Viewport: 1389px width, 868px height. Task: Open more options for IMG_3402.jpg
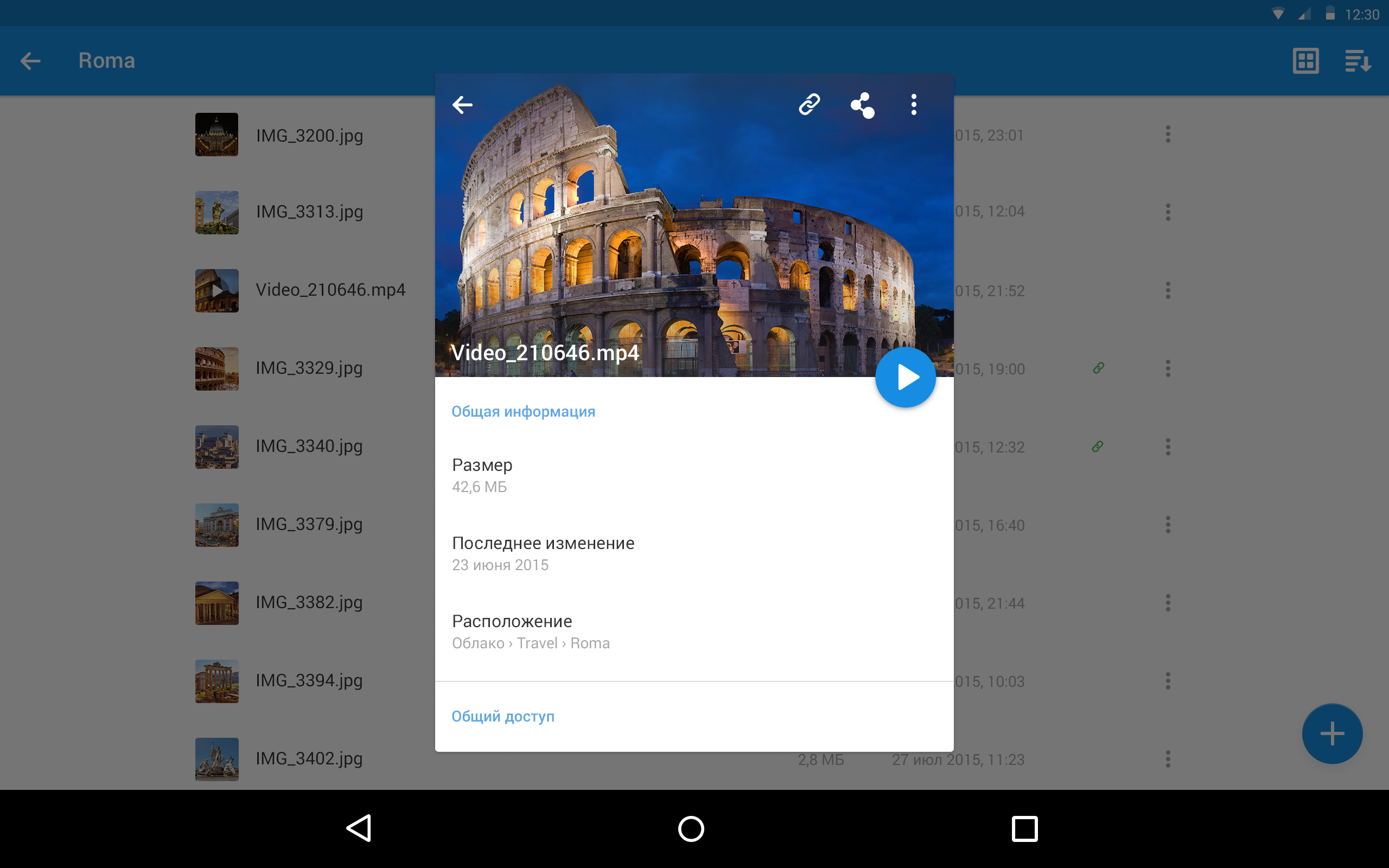click(1168, 759)
